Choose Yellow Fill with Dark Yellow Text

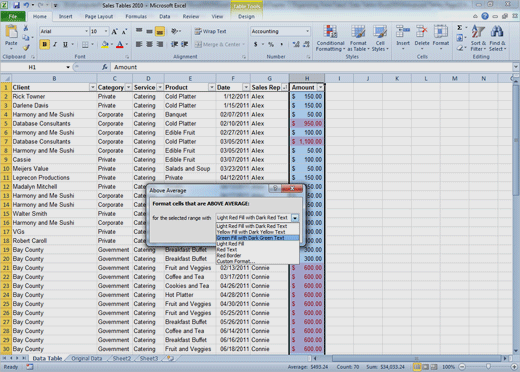click(257, 232)
